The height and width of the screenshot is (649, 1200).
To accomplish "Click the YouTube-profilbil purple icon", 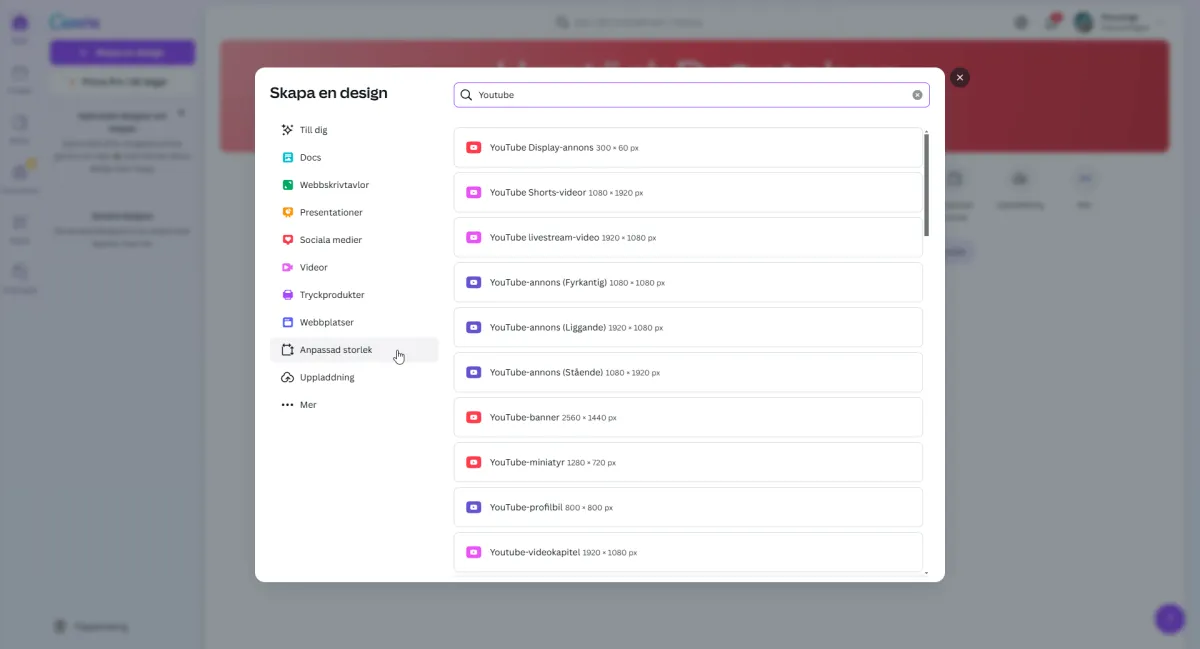I will [x=474, y=507].
